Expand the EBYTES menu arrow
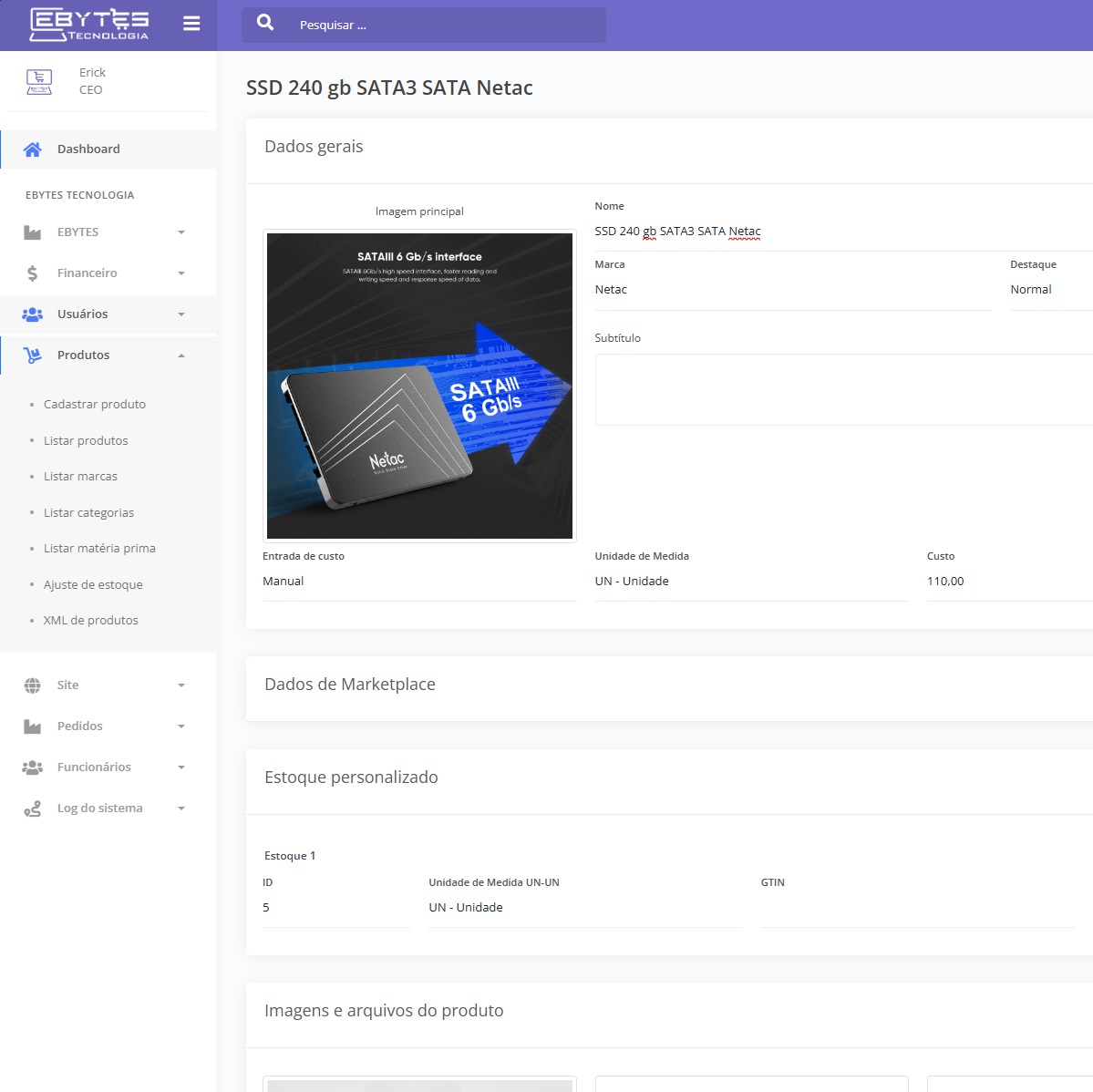The image size is (1093, 1092). (x=181, y=232)
